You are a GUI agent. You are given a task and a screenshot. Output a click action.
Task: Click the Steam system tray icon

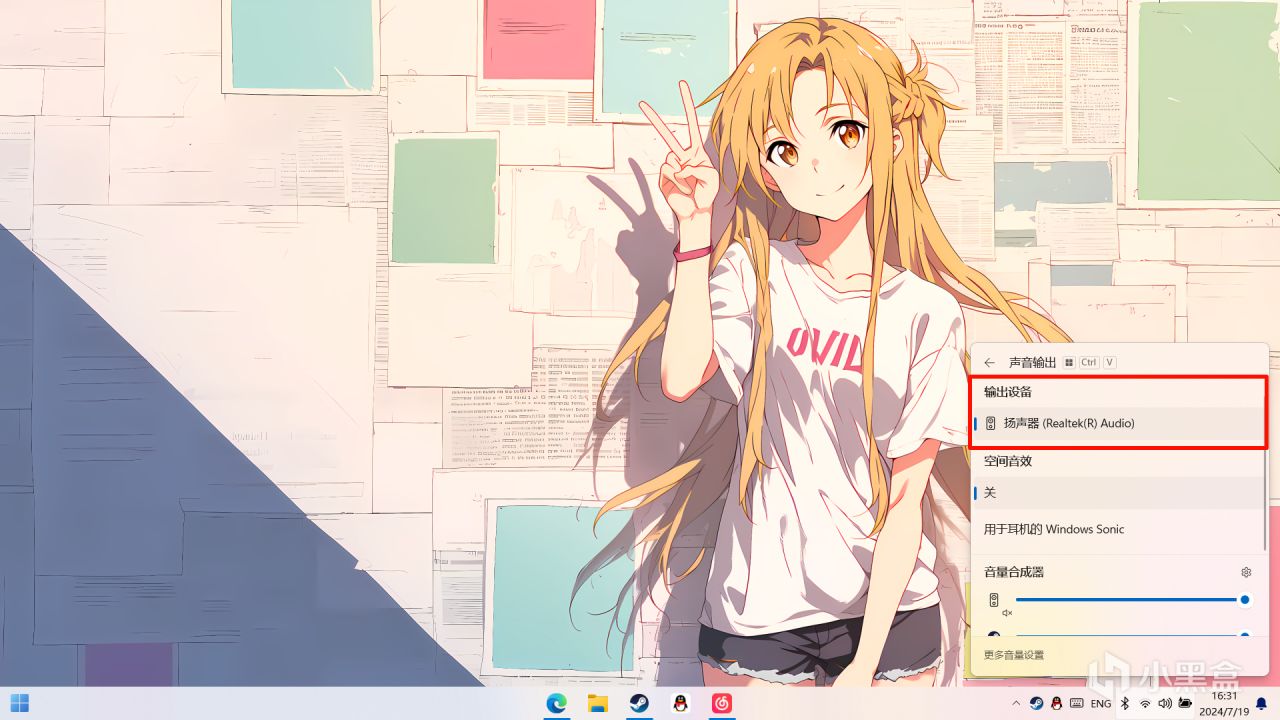click(x=1036, y=703)
